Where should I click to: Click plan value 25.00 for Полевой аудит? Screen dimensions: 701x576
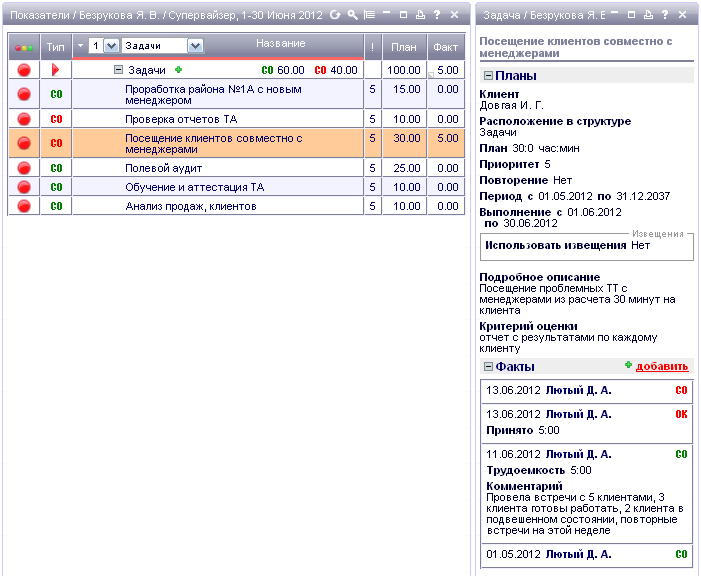pos(407,168)
